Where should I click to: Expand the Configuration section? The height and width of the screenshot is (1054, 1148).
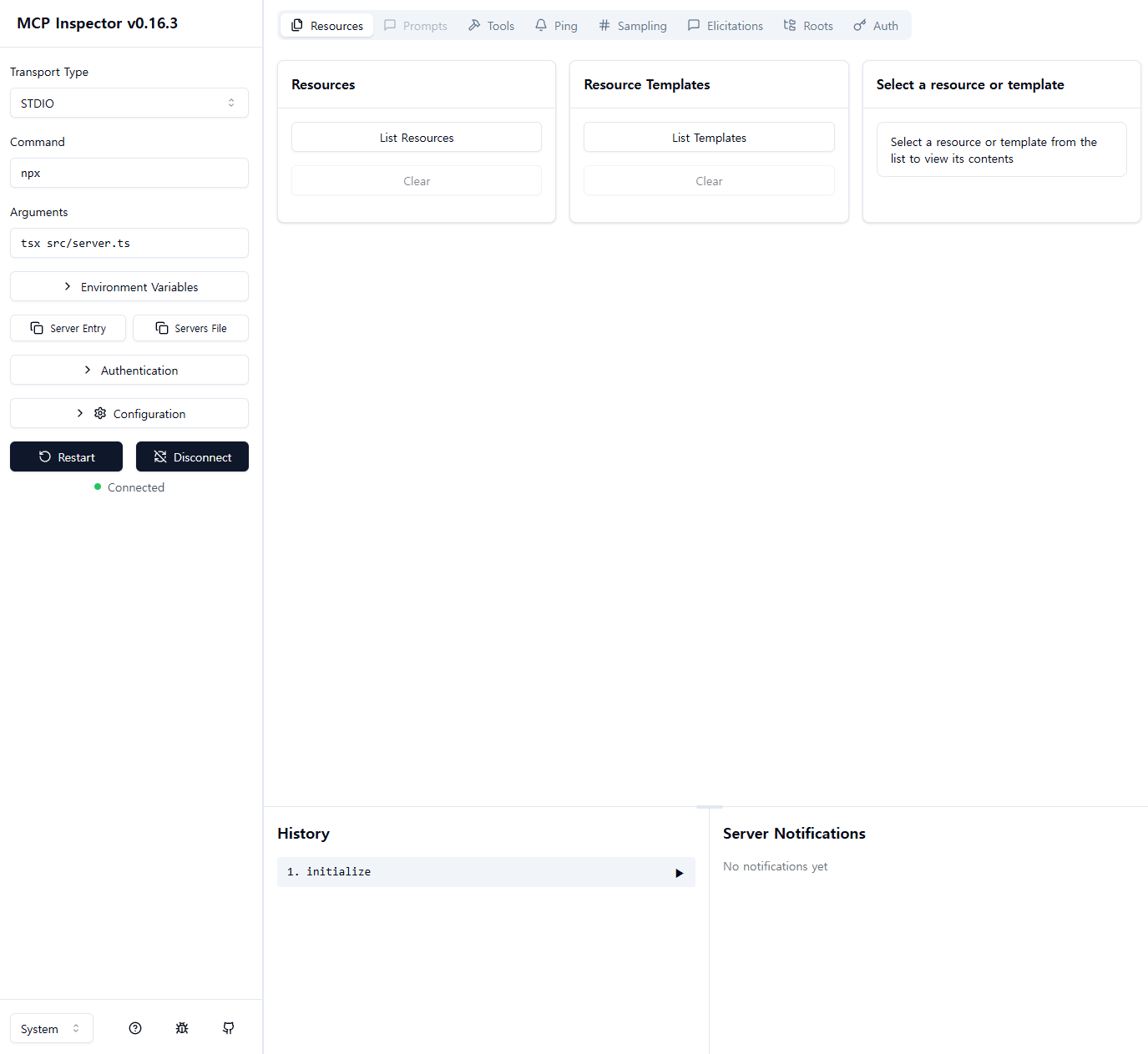pyautogui.click(x=129, y=413)
